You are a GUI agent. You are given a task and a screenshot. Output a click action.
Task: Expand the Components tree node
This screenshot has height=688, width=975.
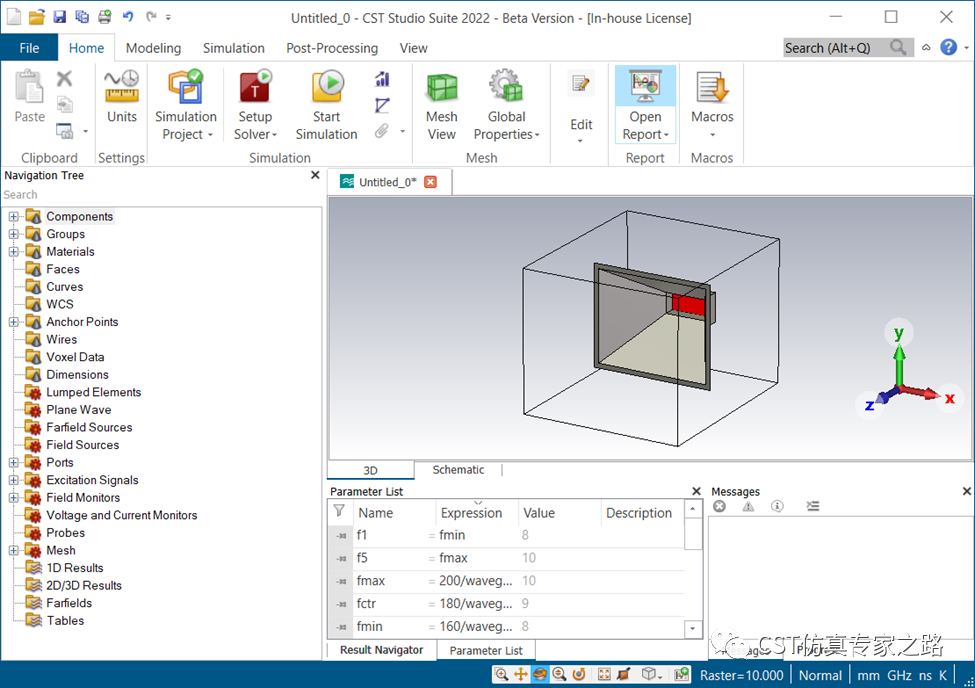click(14, 216)
